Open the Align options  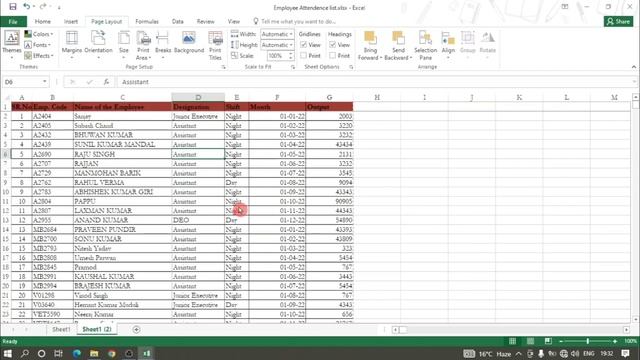[x=448, y=45]
